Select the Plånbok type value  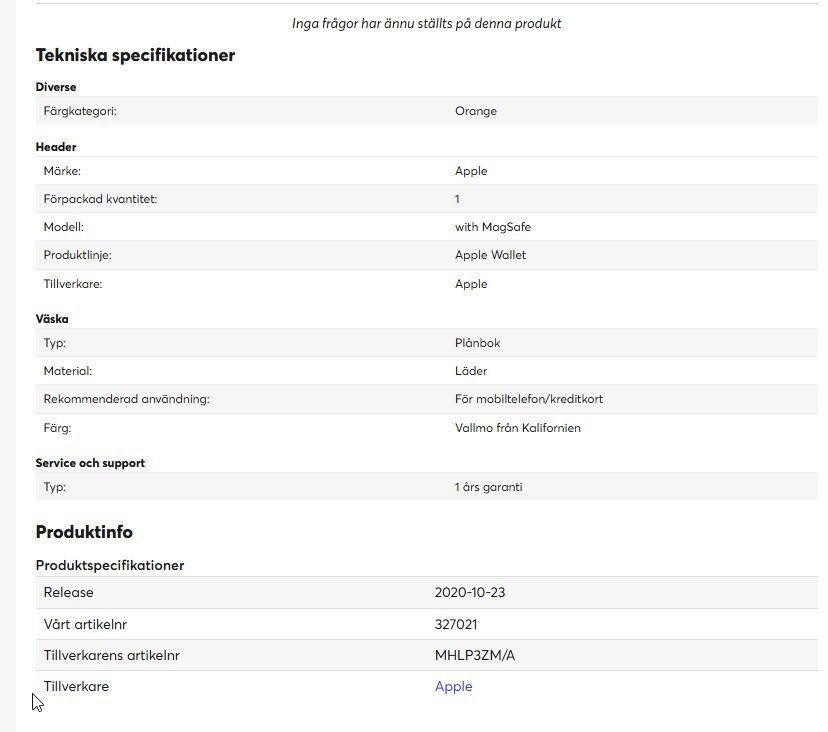(477, 343)
